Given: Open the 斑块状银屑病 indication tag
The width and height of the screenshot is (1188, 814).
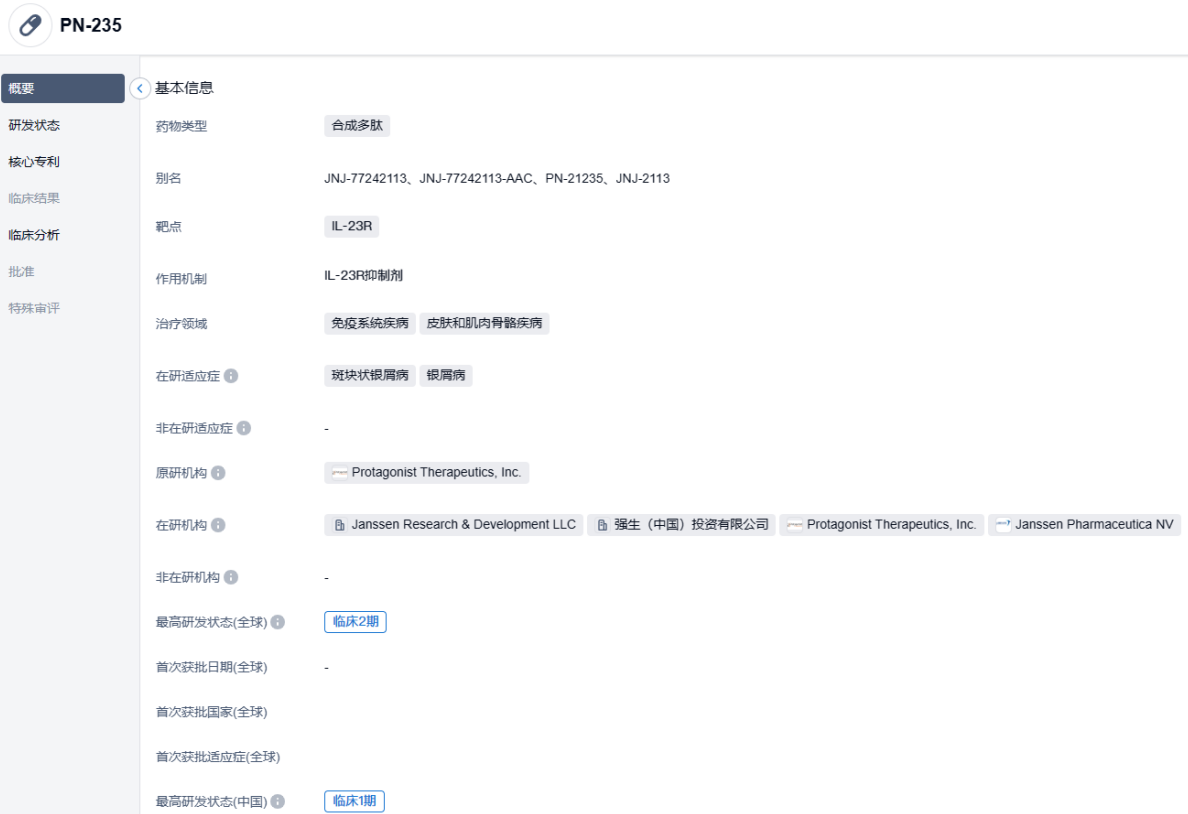Looking at the screenshot, I should pos(370,376).
